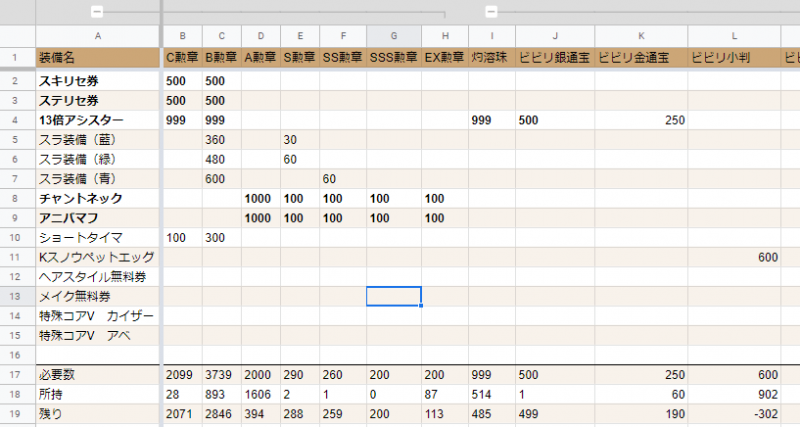Select the cell containing 3739

[221, 373]
